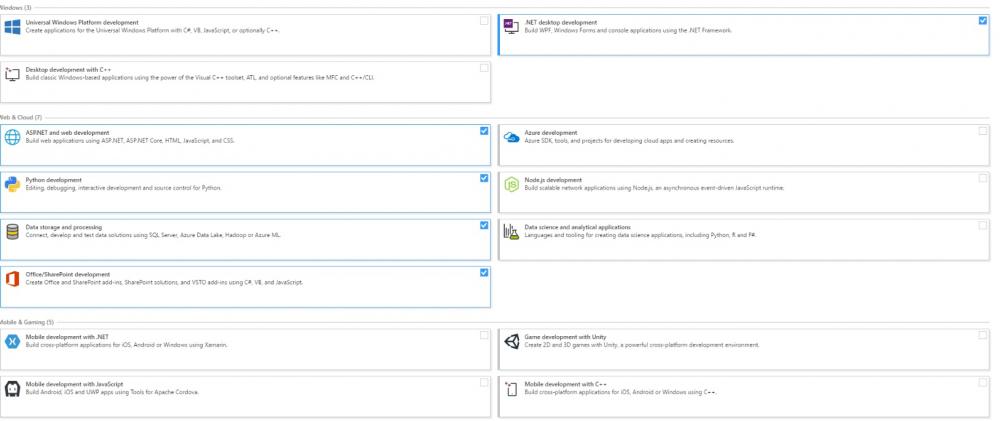
Task: Tick the Node.js development checkbox
Action: pos(982,178)
